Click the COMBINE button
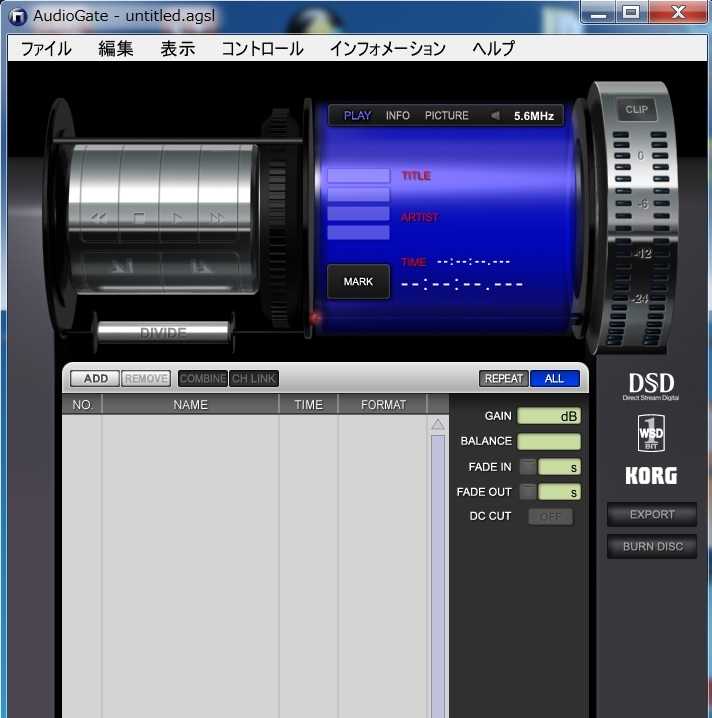Viewport: 712px width, 718px height. pyautogui.click(x=203, y=379)
